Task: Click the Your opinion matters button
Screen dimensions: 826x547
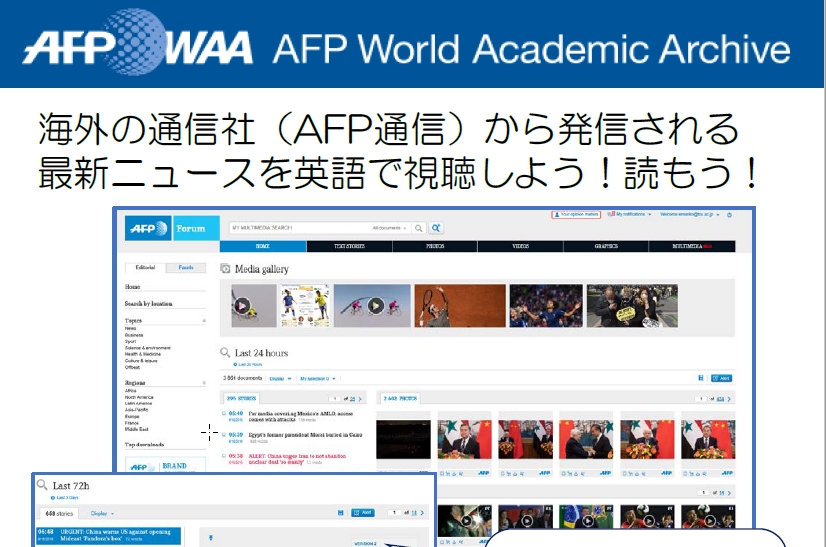Action: click(x=576, y=214)
